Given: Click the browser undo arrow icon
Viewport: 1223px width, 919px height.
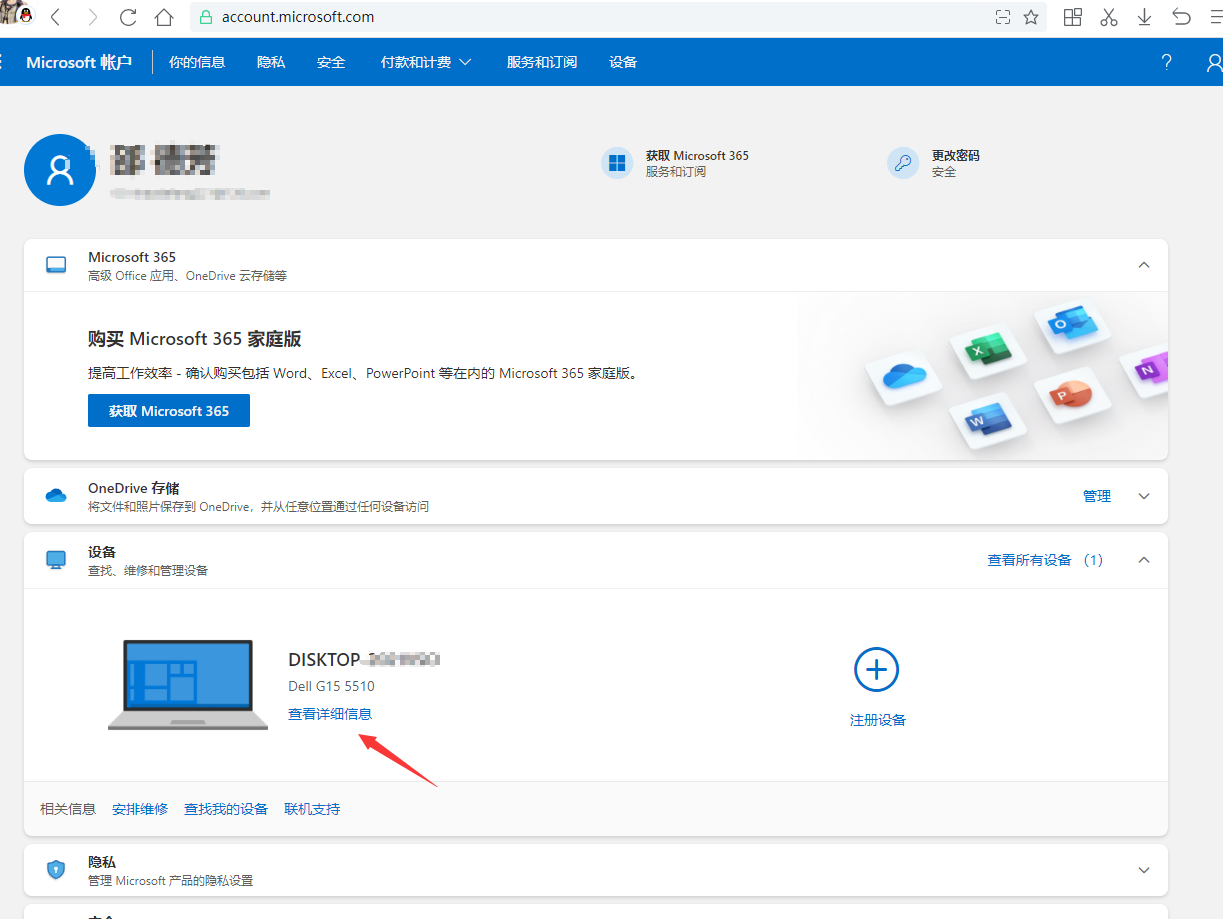Looking at the screenshot, I should click(x=1182, y=17).
